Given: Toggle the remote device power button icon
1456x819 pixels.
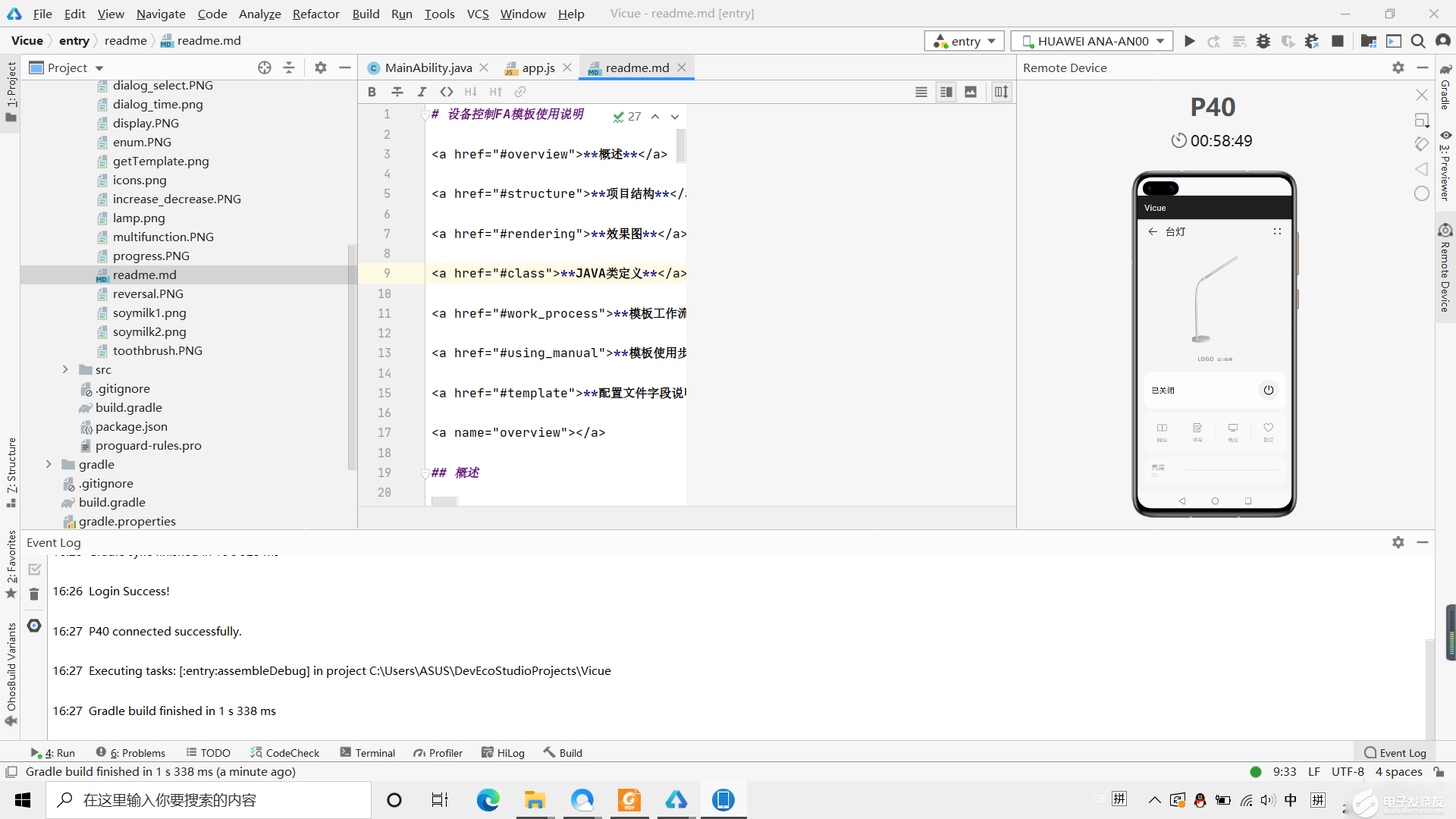Looking at the screenshot, I should point(1269,390).
